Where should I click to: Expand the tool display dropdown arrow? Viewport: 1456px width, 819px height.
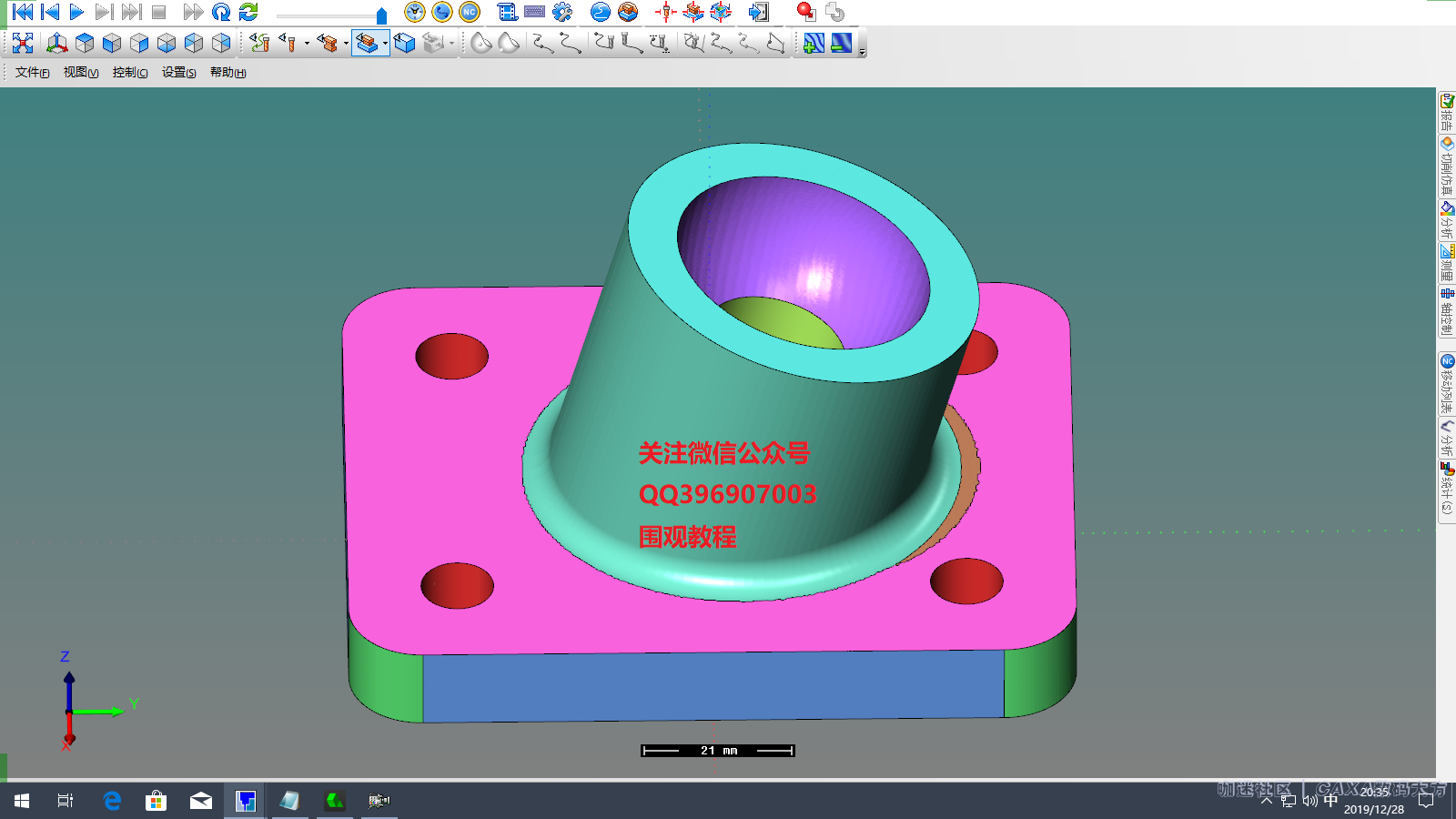(307, 44)
